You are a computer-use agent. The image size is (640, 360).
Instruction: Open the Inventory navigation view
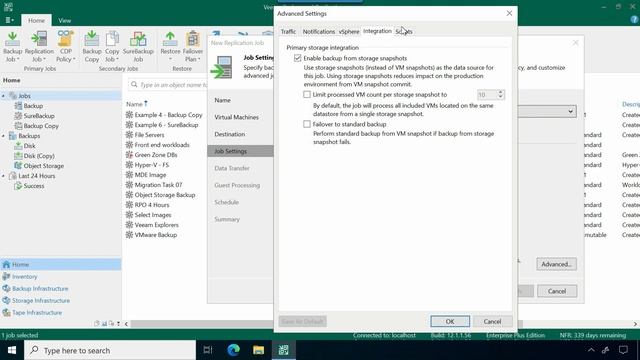[24, 277]
